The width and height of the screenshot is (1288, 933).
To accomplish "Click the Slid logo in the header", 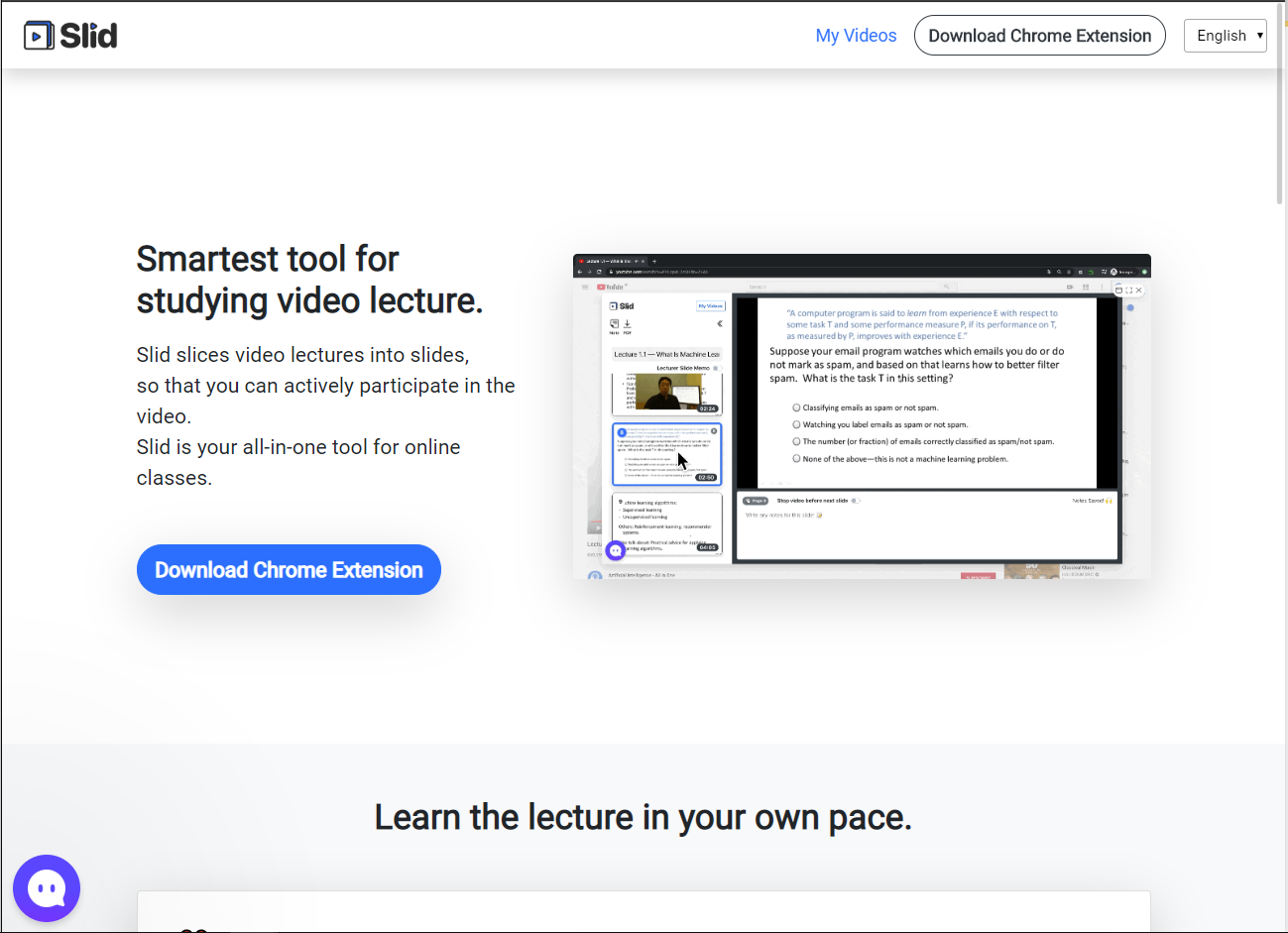I will [x=70, y=36].
